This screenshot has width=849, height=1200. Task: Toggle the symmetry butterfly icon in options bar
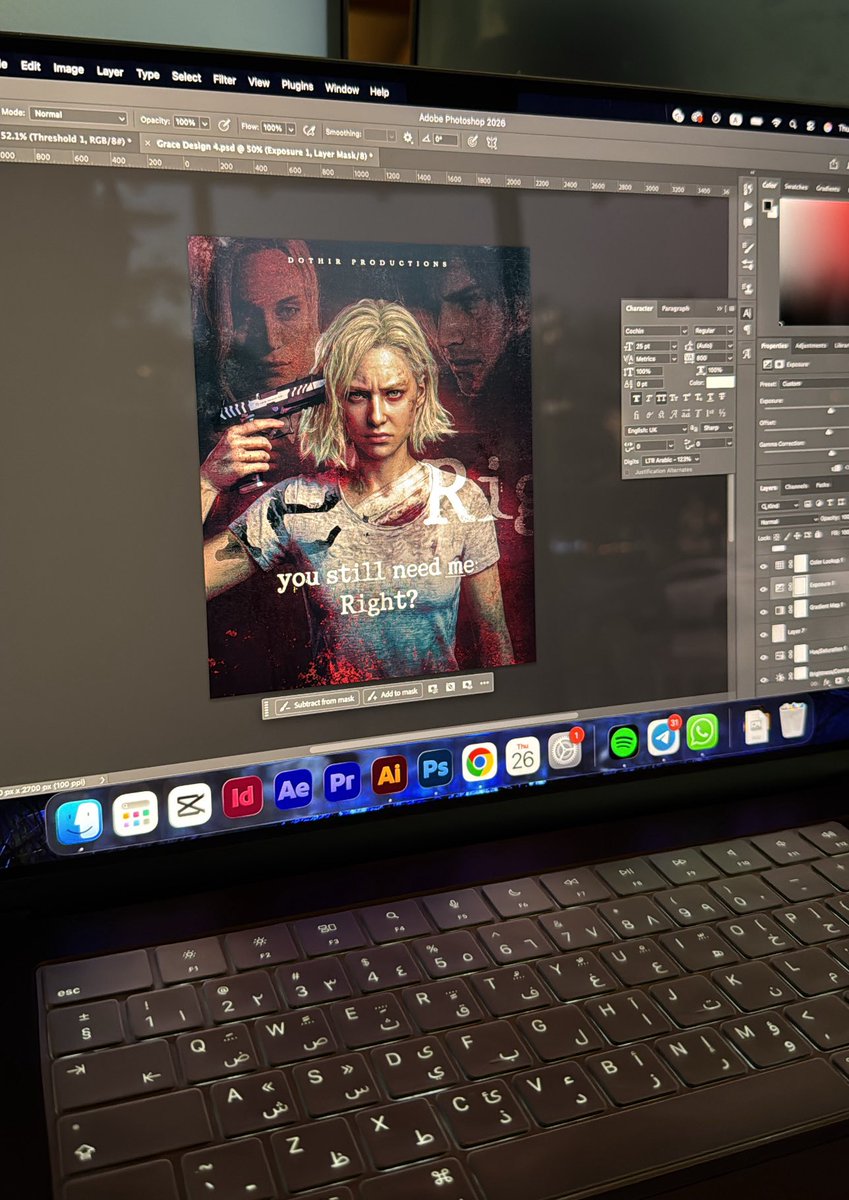point(490,142)
